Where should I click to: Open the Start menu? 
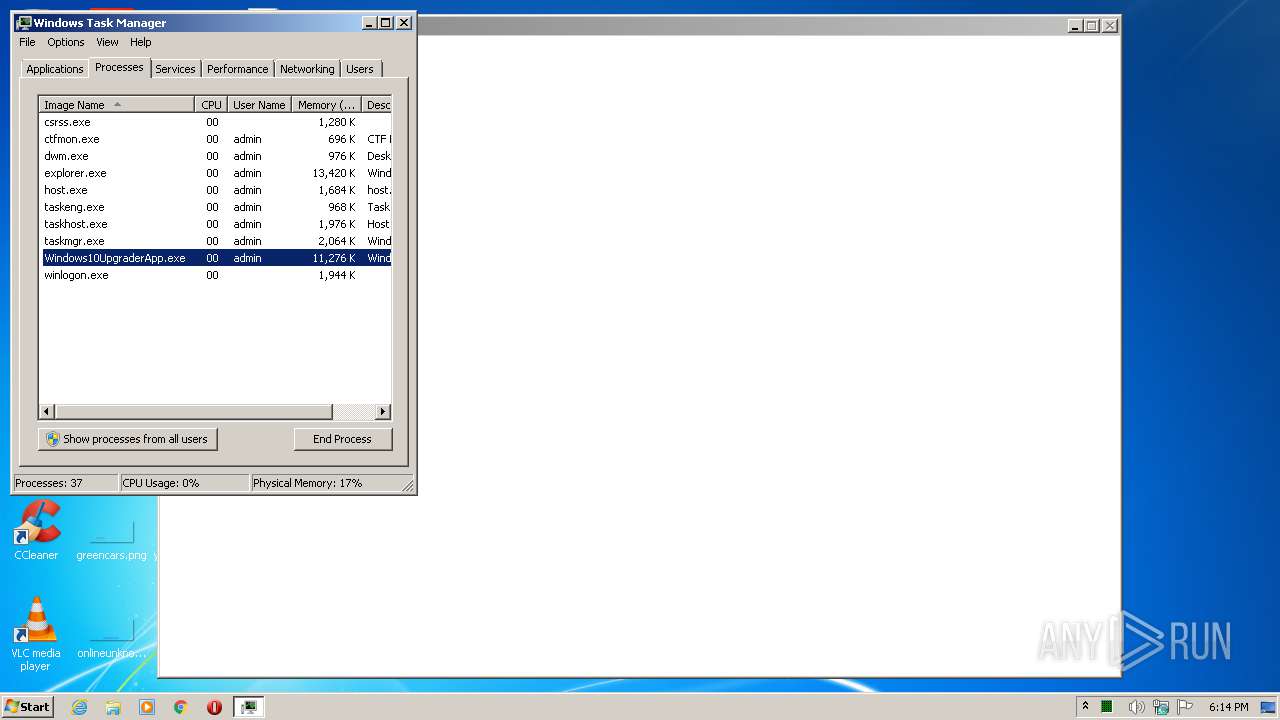28,707
